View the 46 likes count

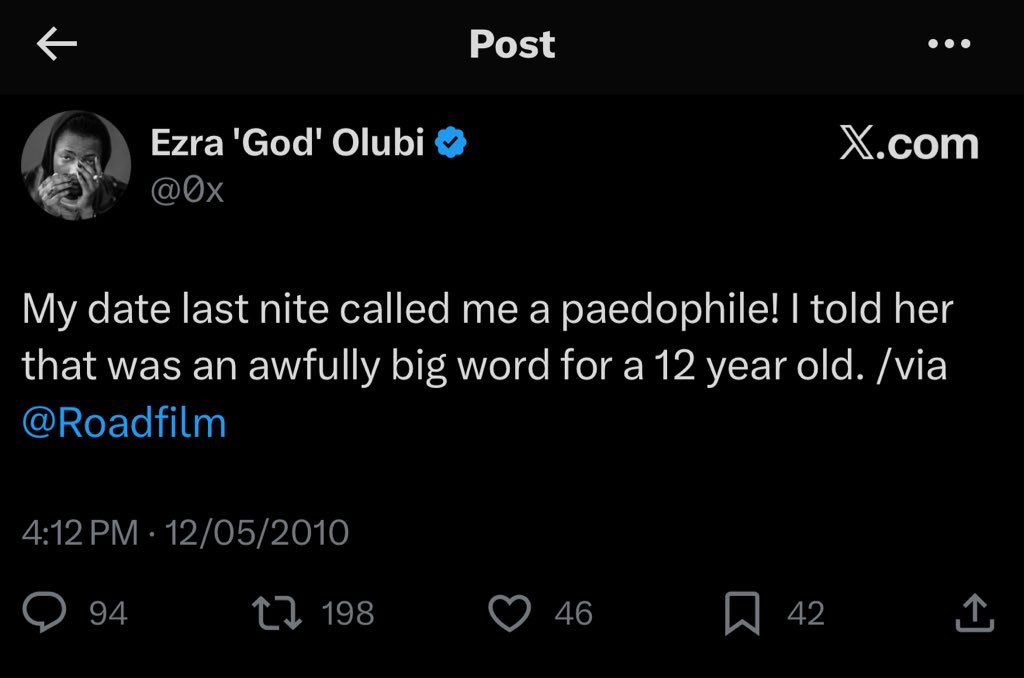tap(573, 613)
